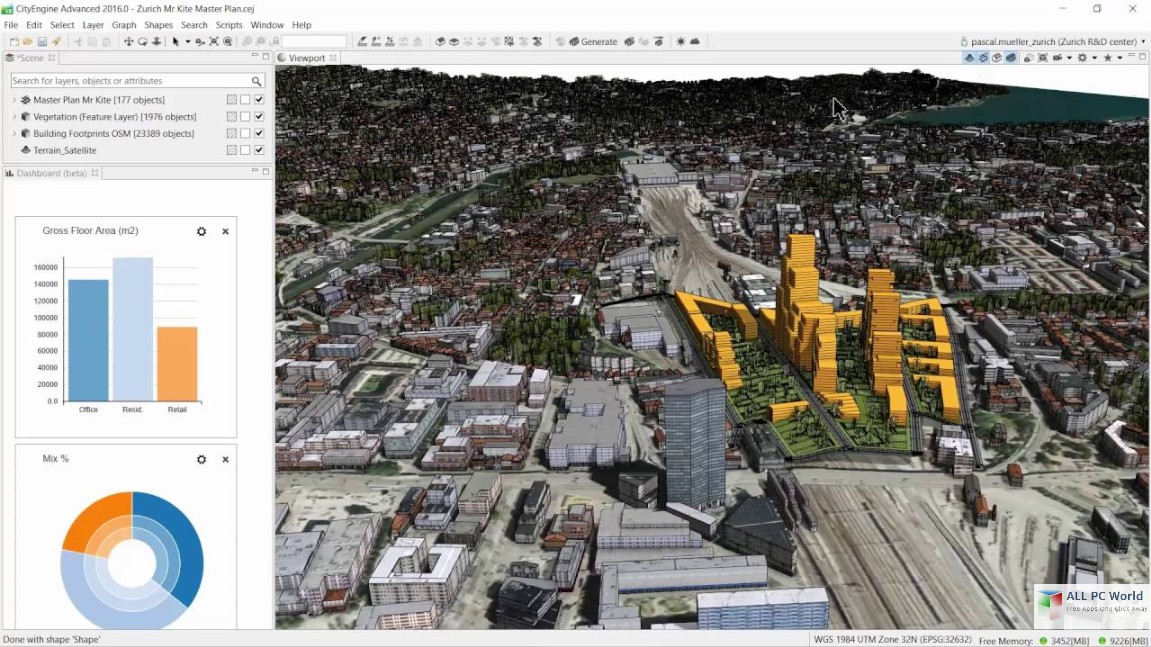
Task: Select the arrow Selection tool
Action: 175,42
